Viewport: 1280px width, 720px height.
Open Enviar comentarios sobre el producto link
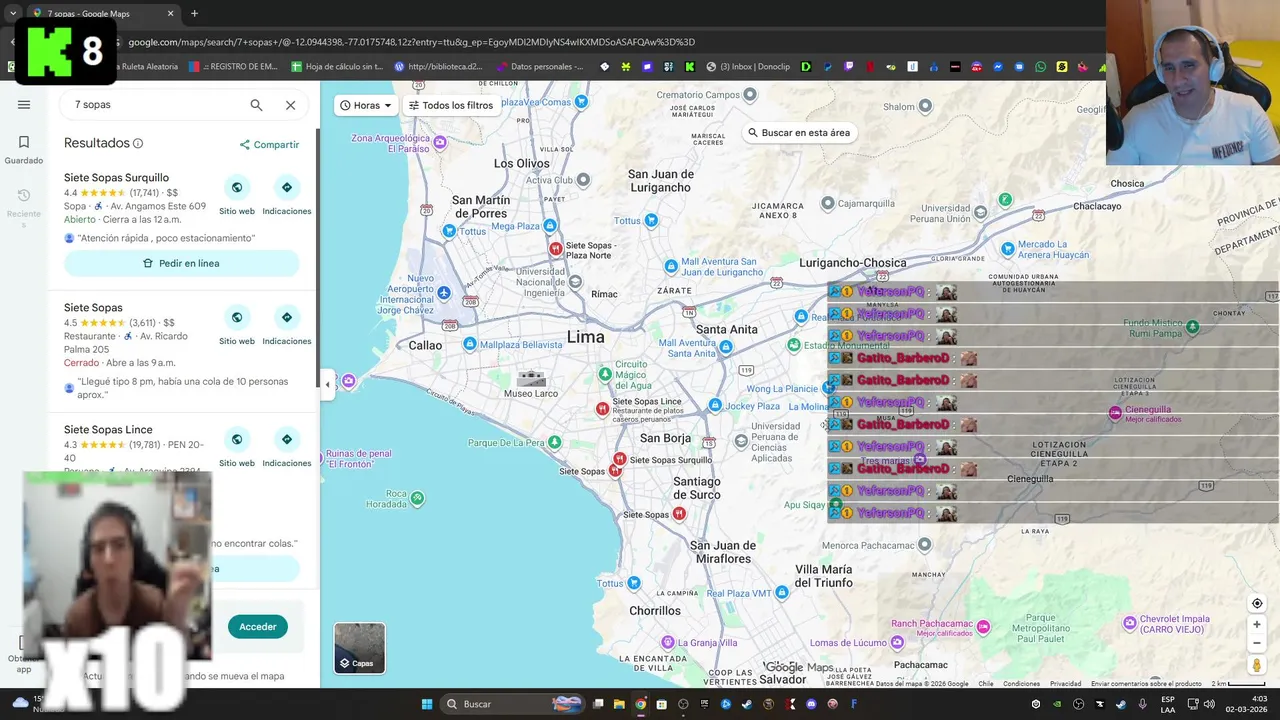[x=1146, y=684]
